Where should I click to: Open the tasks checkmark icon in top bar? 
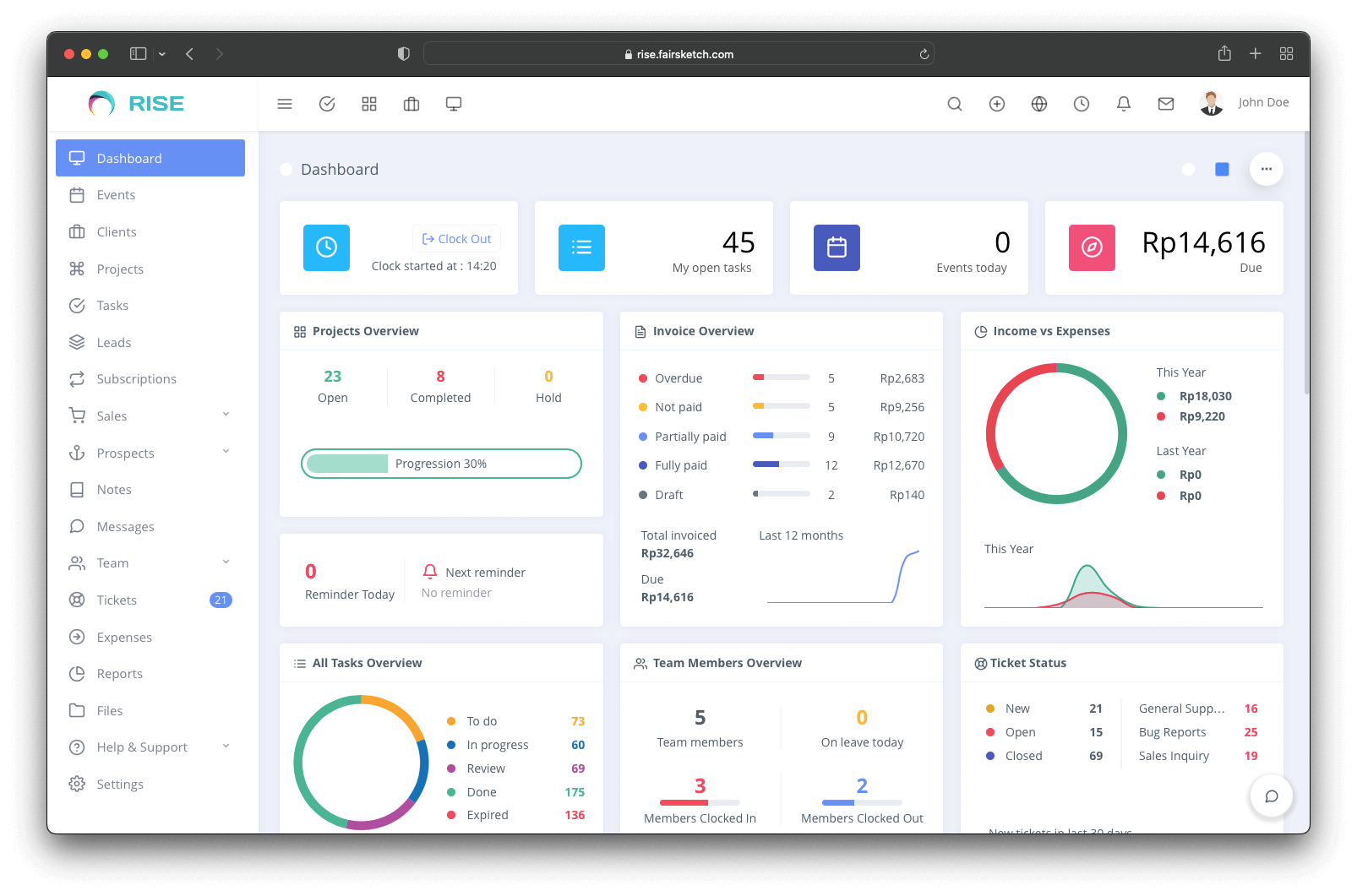(x=327, y=104)
